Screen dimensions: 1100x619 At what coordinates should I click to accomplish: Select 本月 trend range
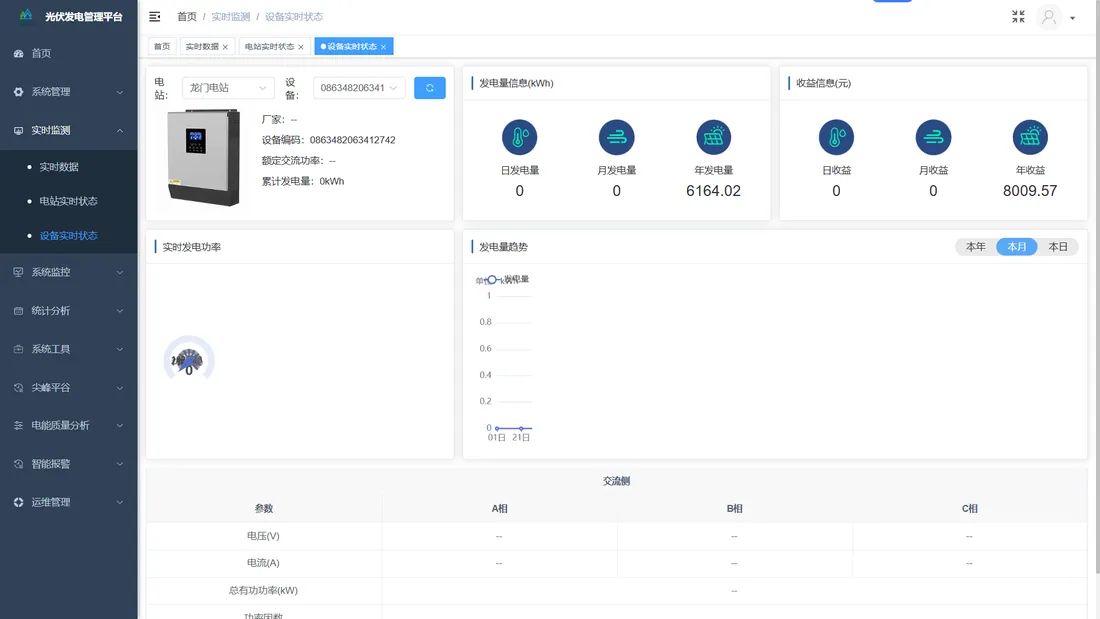tap(1017, 247)
